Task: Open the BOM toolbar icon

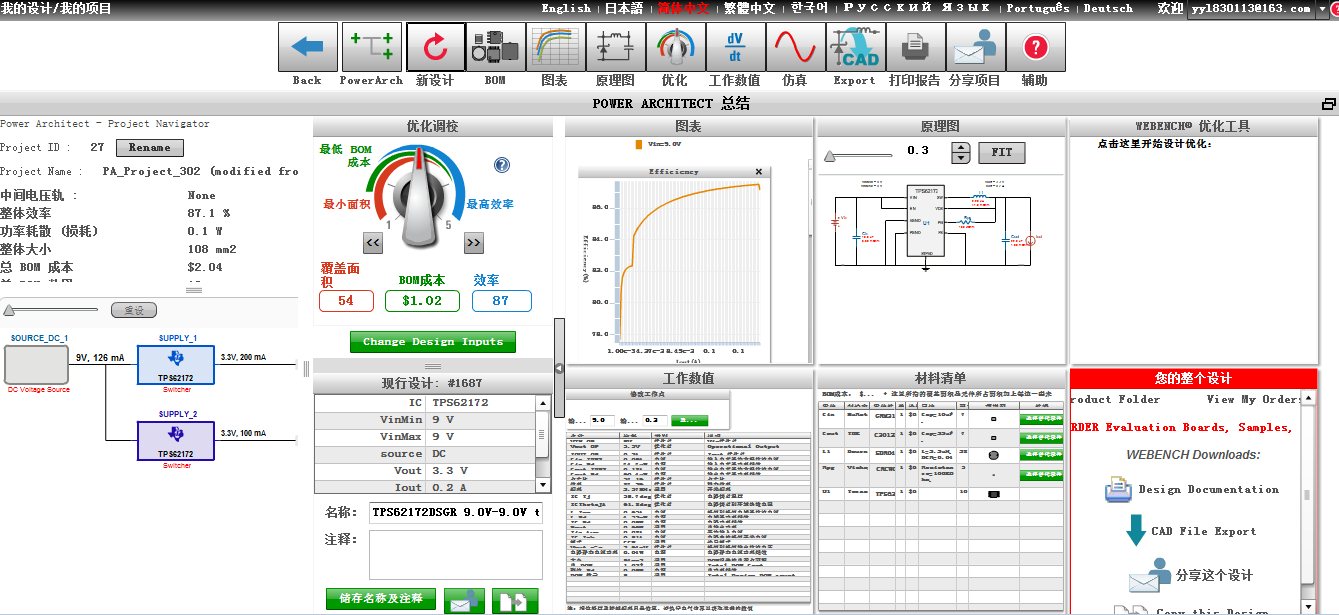Action: 495,47
